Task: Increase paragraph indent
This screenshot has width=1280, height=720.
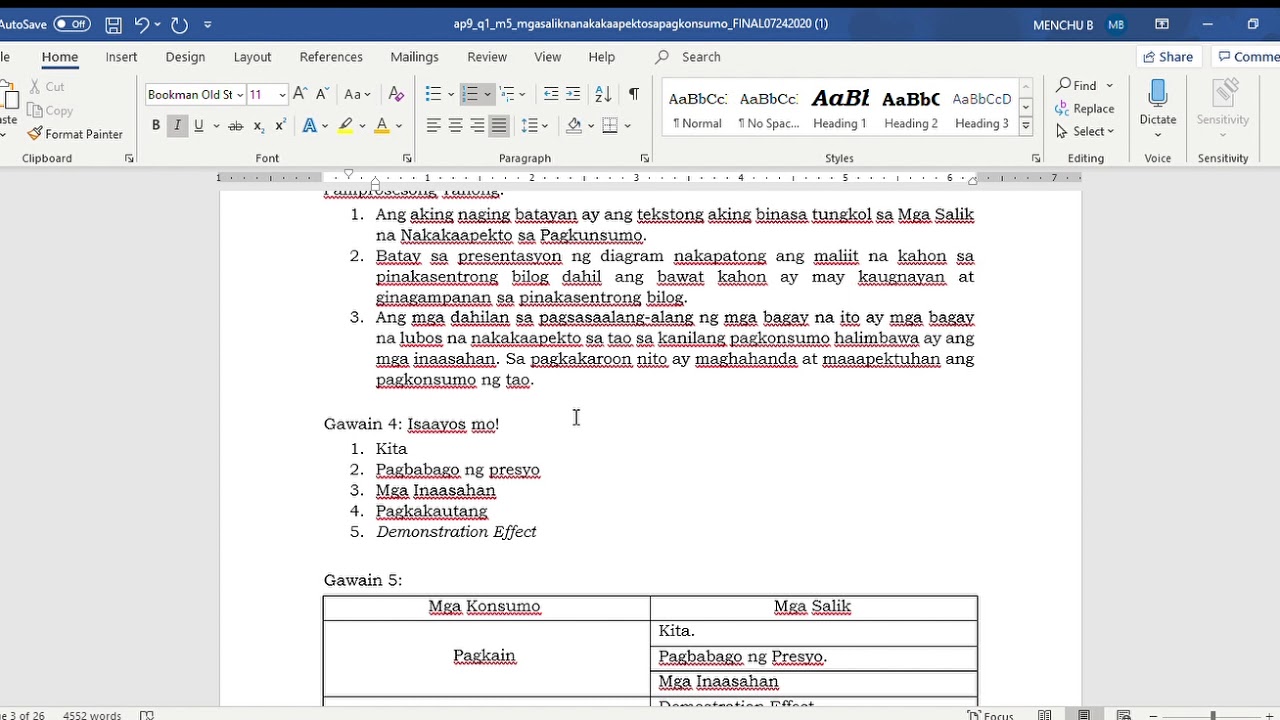Action: (573, 94)
